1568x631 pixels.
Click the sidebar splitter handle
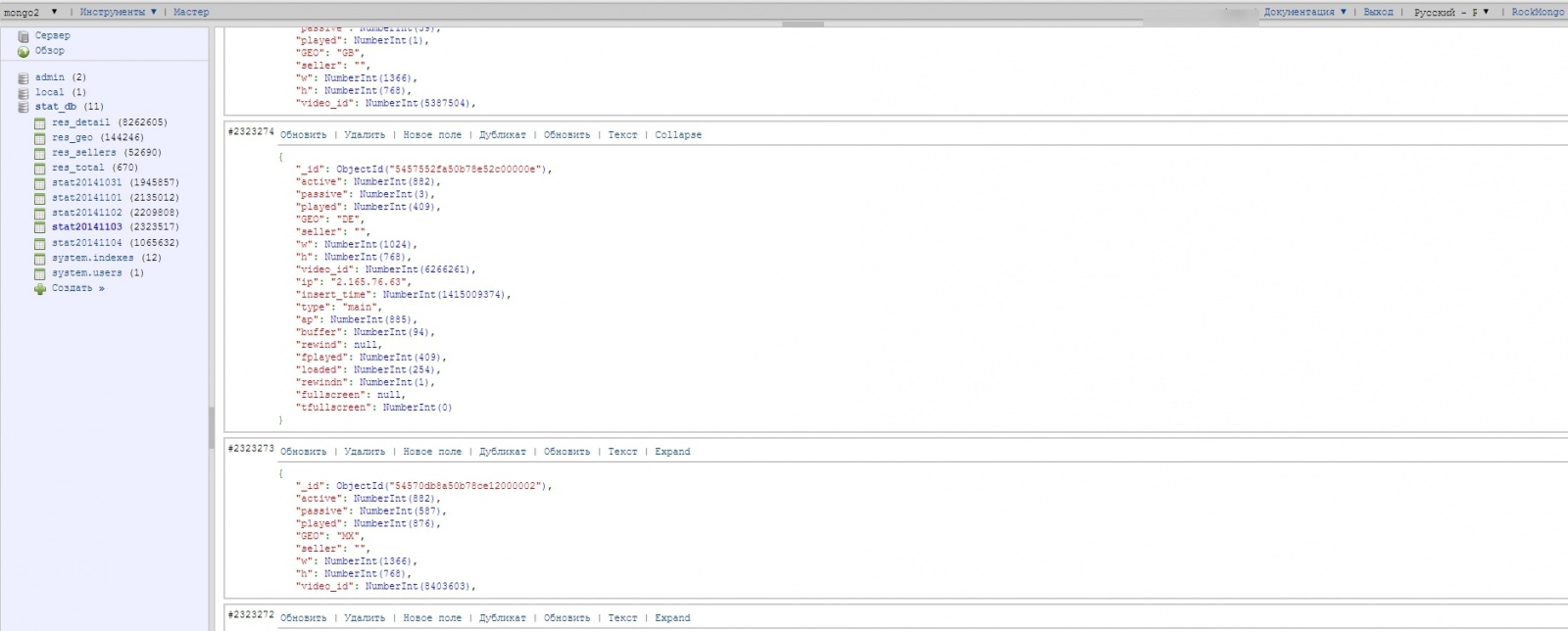pyautogui.click(x=212, y=428)
